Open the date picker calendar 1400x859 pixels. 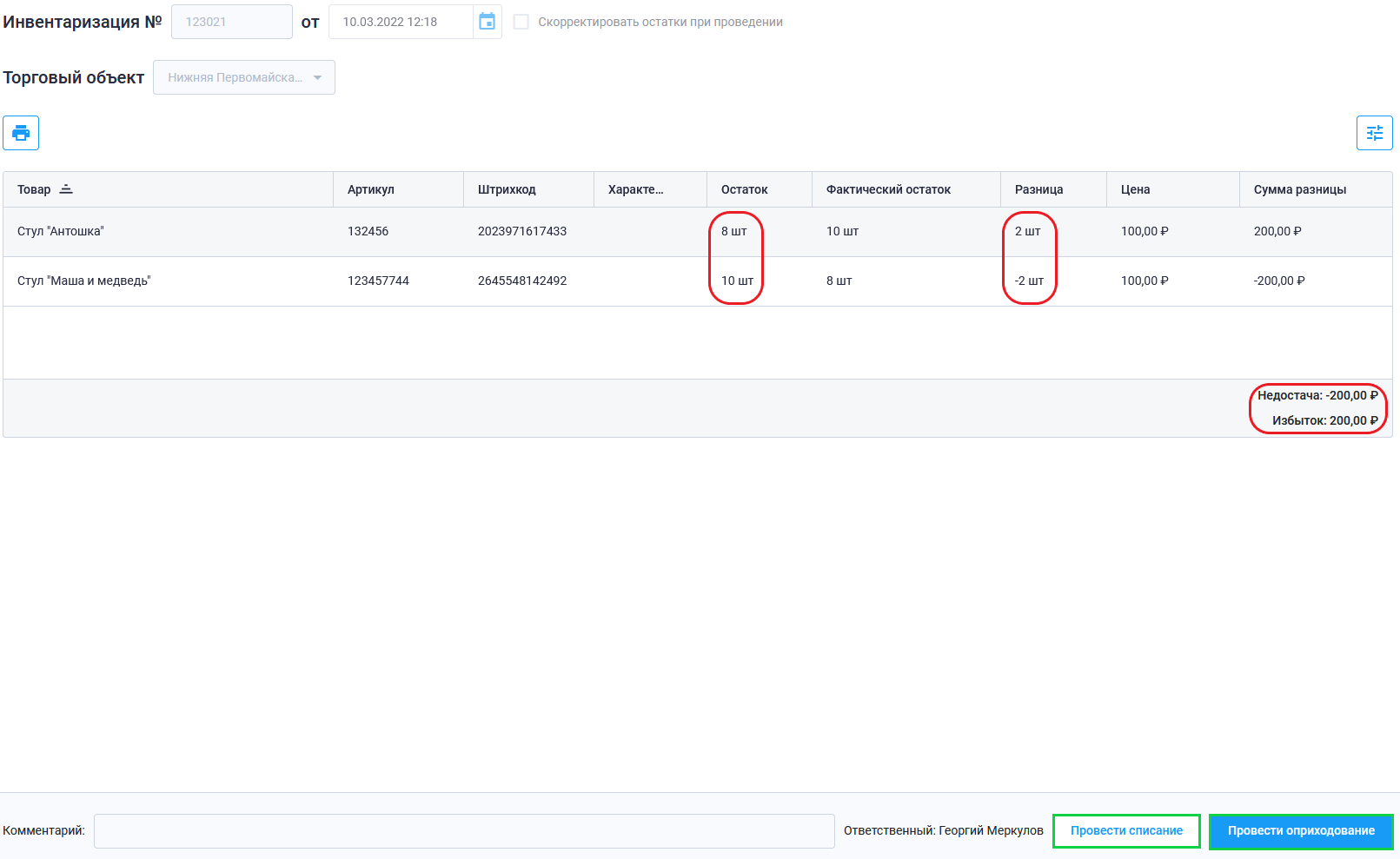coord(487,22)
